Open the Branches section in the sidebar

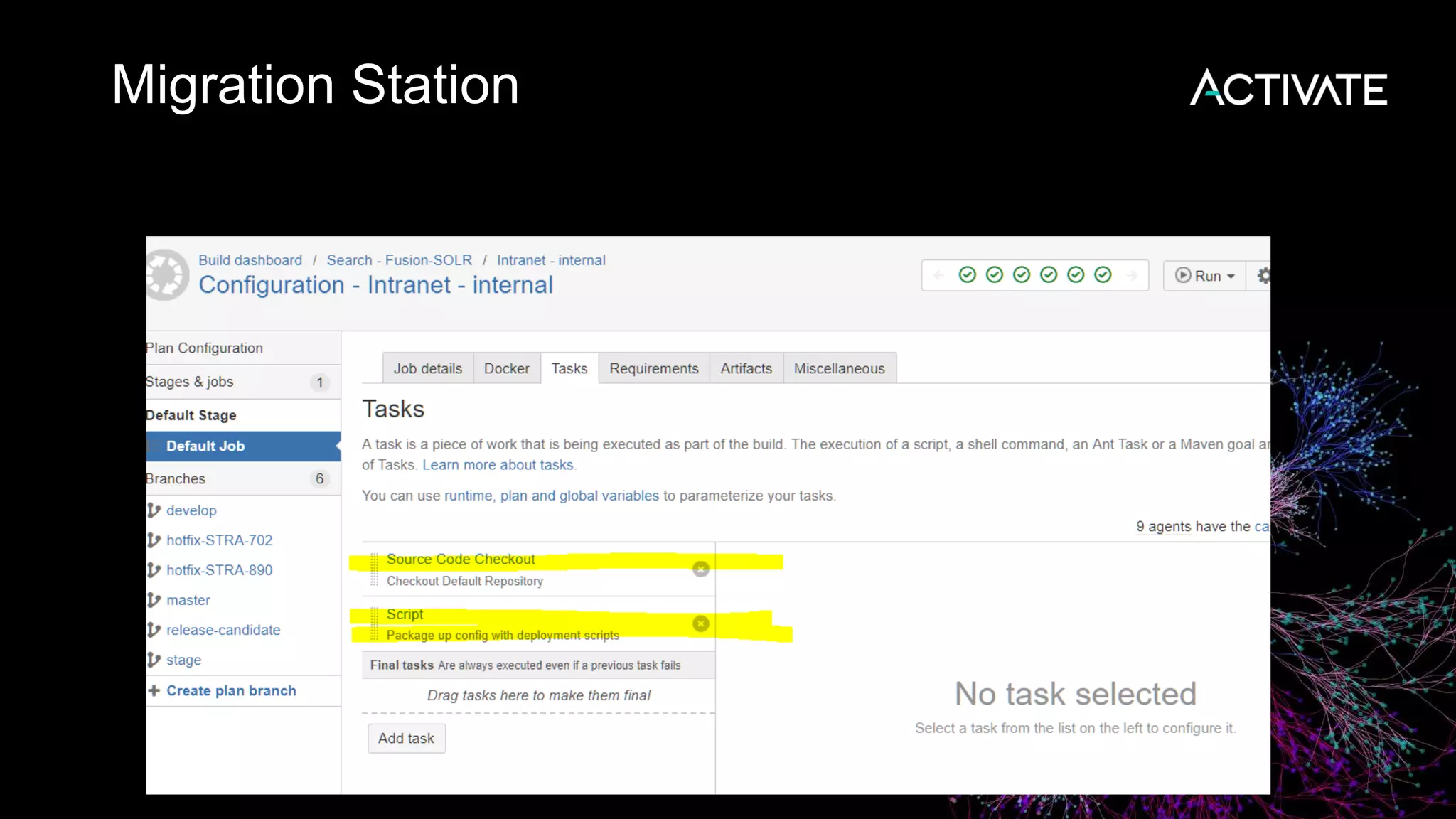243,478
